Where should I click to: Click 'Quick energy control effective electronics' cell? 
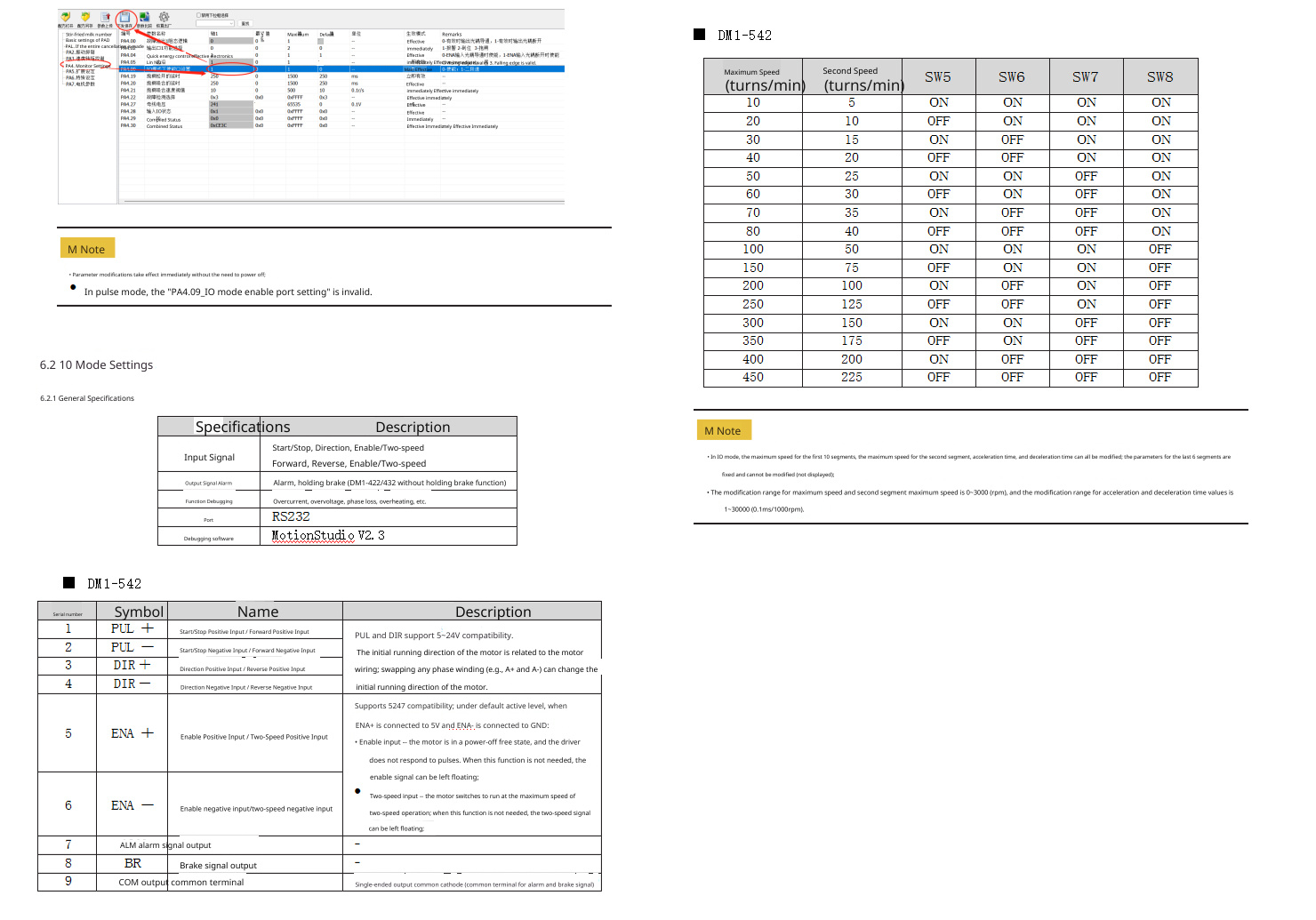tap(189, 56)
